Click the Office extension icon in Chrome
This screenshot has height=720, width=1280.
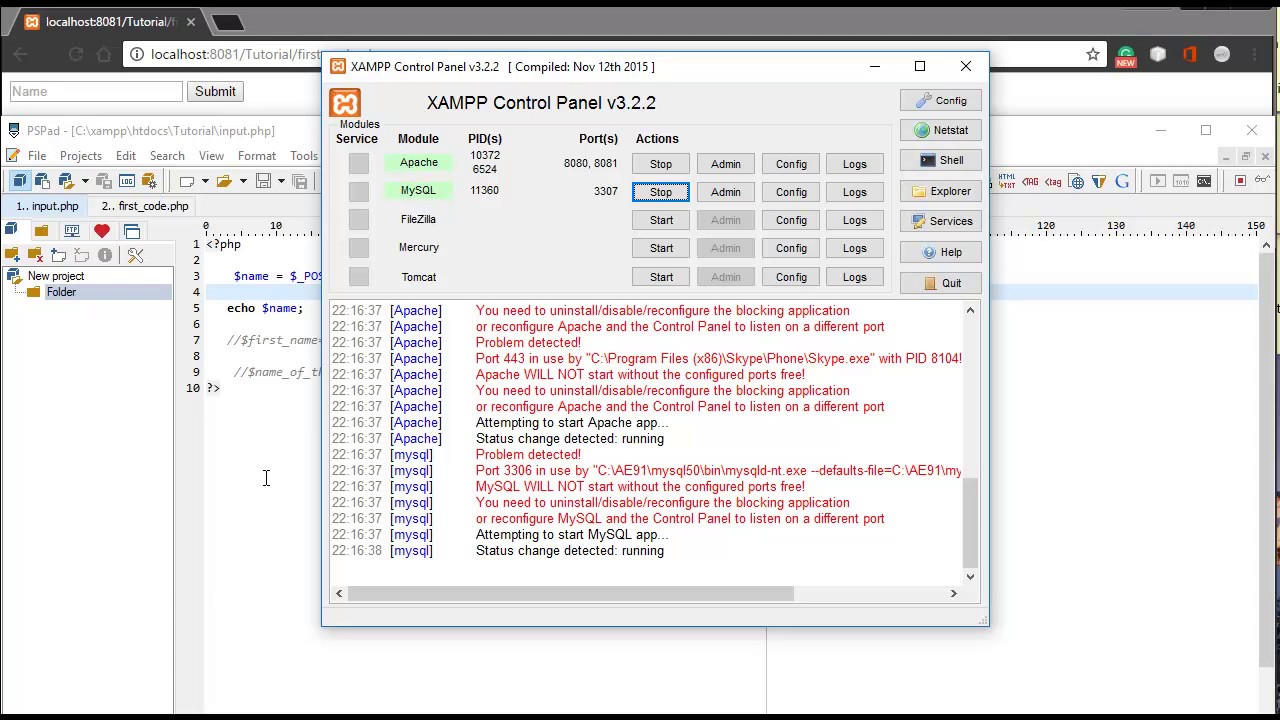pyautogui.click(x=1190, y=54)
